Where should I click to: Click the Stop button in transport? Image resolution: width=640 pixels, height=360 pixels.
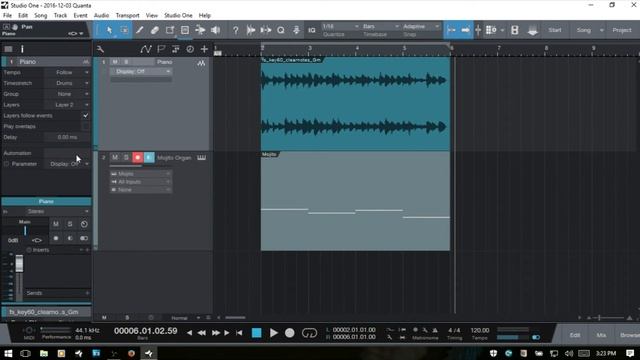click(x=256, y=333)
